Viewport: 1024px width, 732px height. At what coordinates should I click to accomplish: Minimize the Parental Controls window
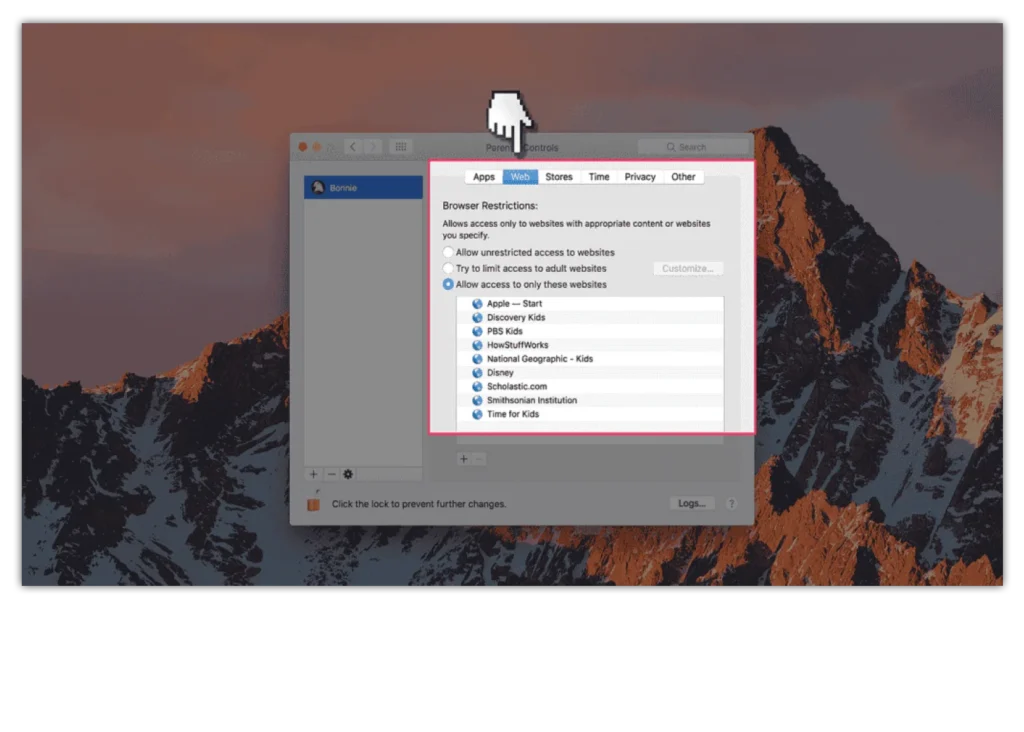point(317,147)
